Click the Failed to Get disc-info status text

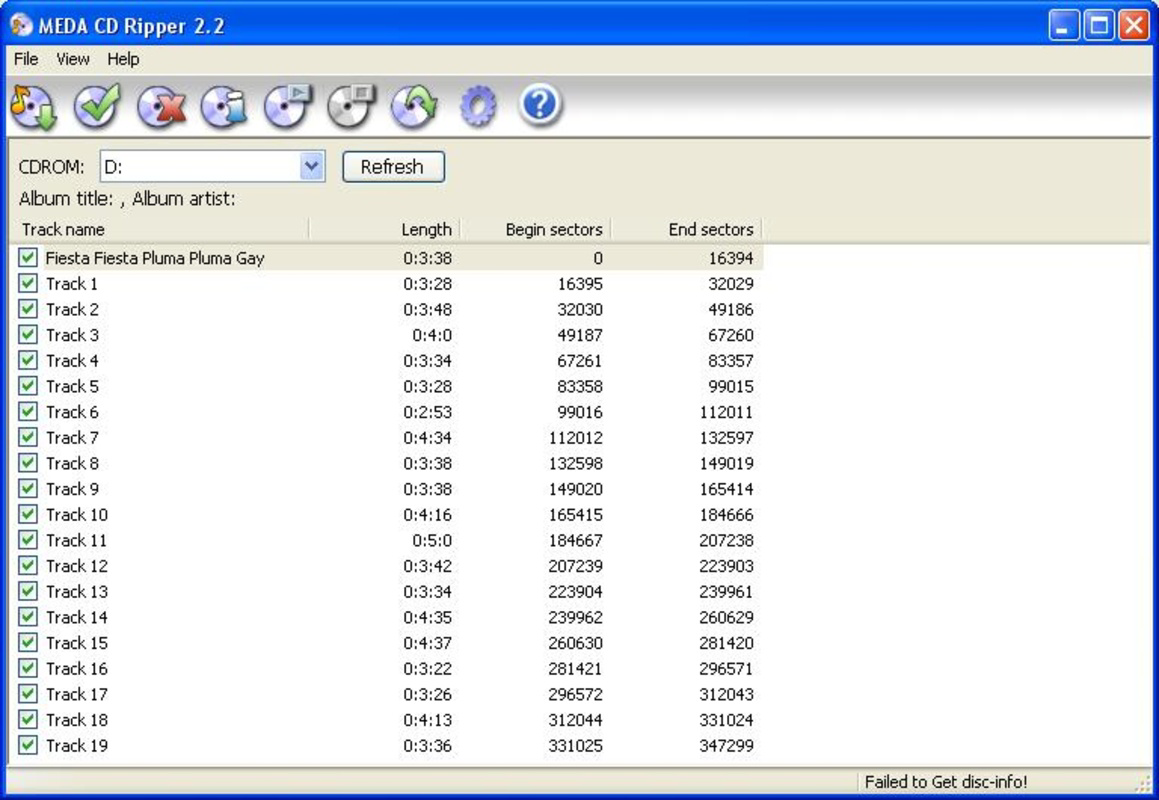click(x=945, y=782)
